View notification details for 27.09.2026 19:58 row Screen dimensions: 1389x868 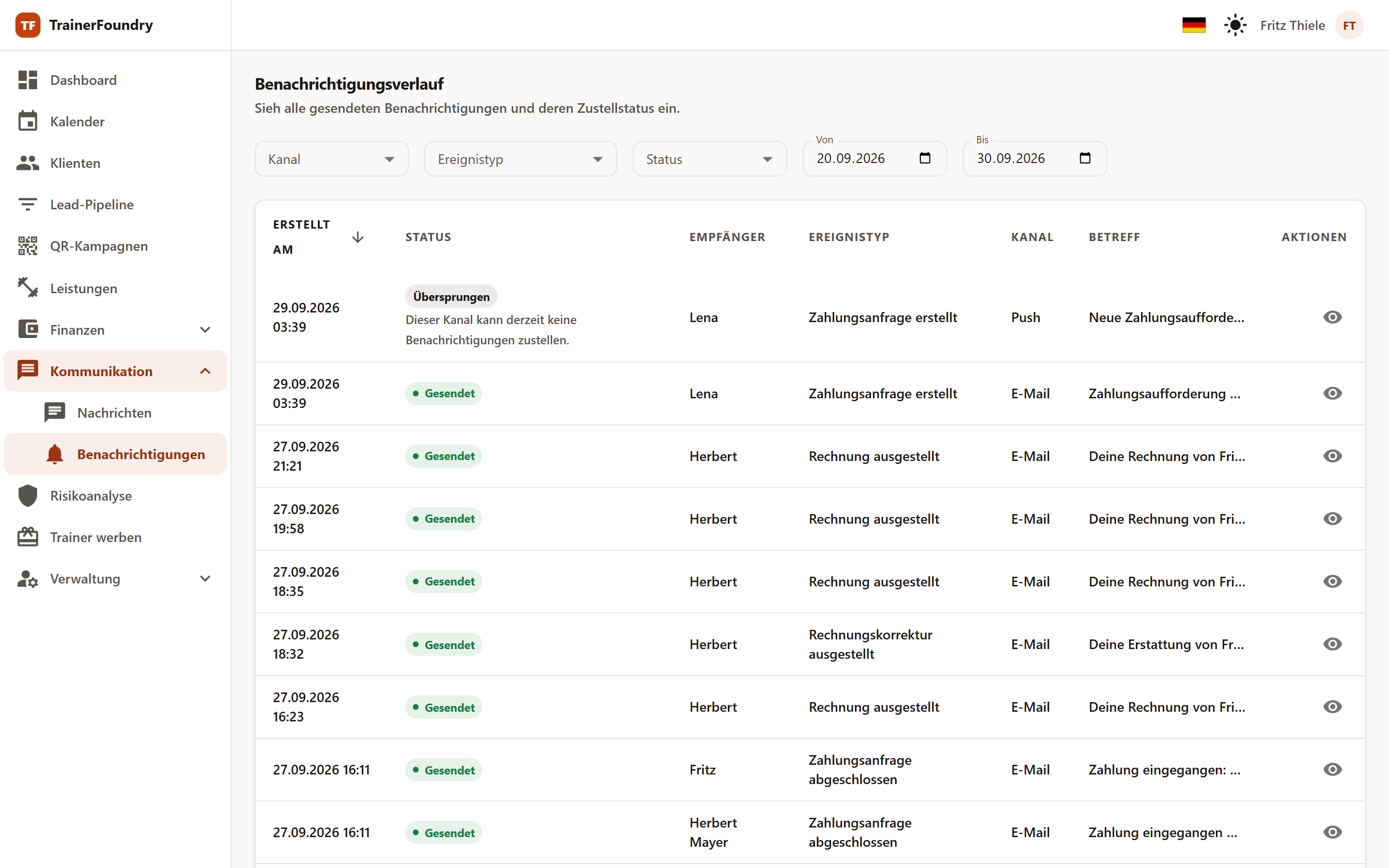(x=1332, y=518)
